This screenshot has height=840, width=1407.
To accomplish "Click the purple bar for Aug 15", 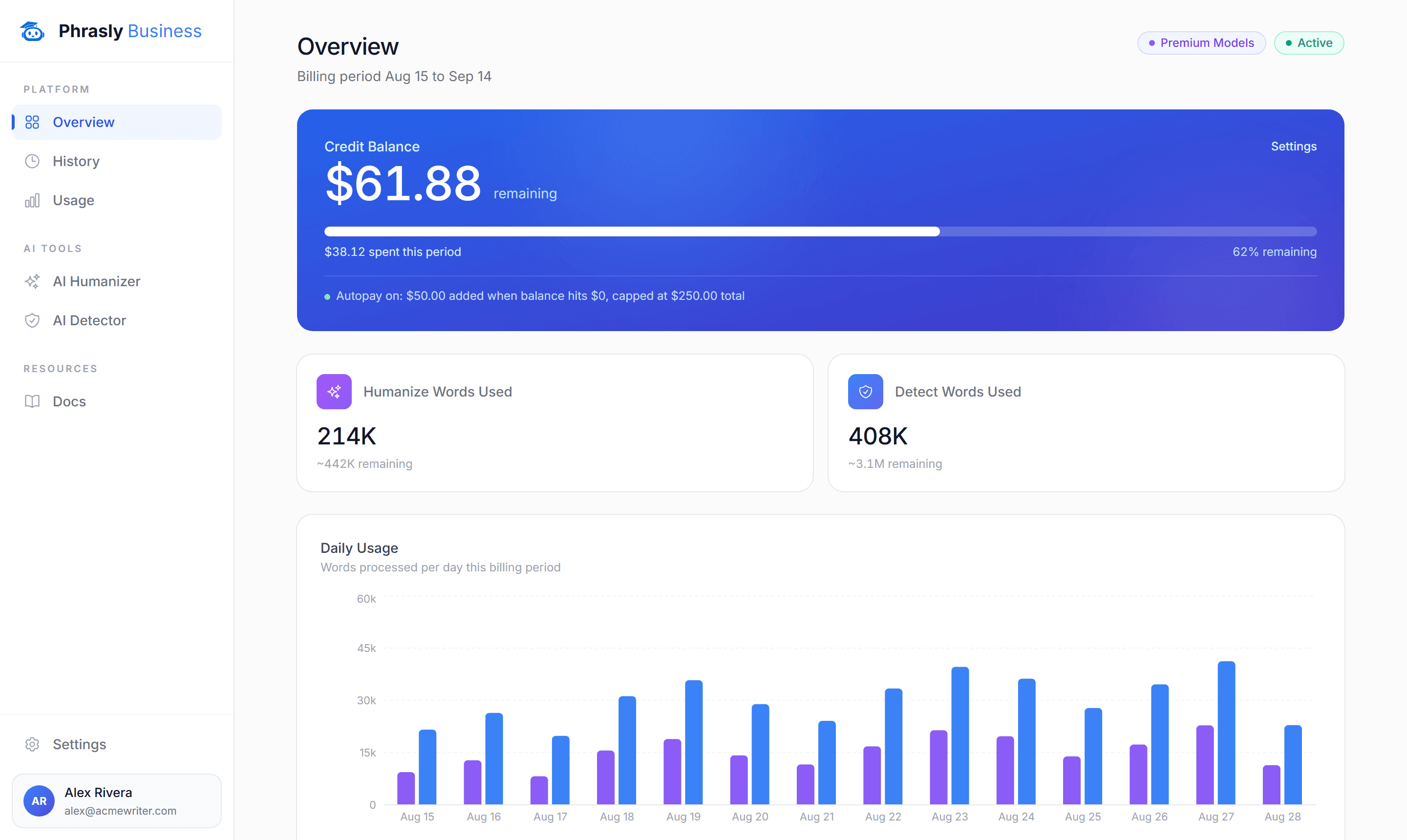I will [406, 789].
